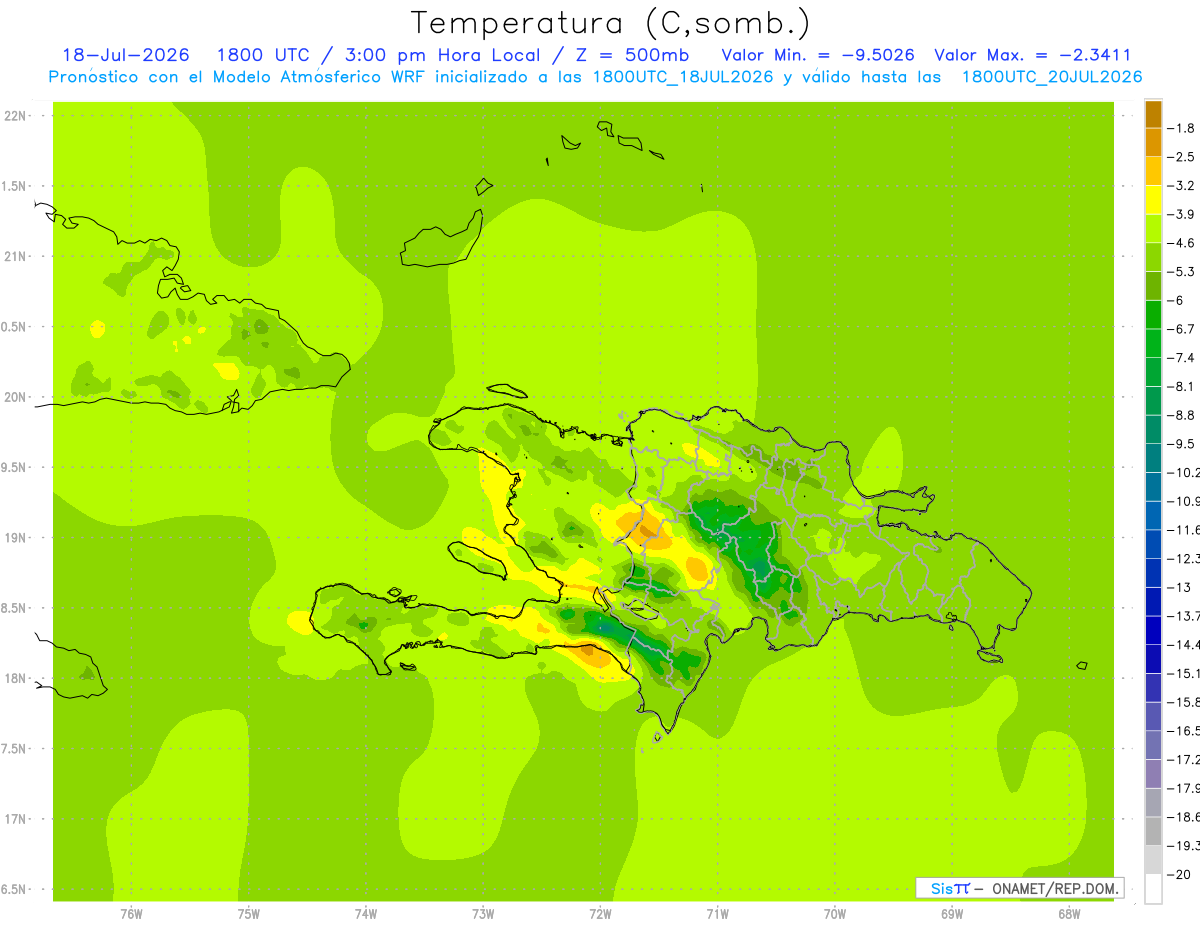
Task: Pick the green colorbar segment between -6 and -6.7
Action: pyautogui.click(x=1153, y=314)
